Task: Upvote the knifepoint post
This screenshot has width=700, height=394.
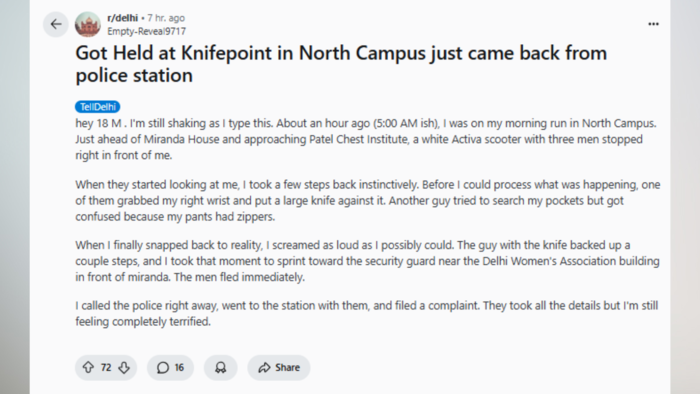Action: (88, 367)
